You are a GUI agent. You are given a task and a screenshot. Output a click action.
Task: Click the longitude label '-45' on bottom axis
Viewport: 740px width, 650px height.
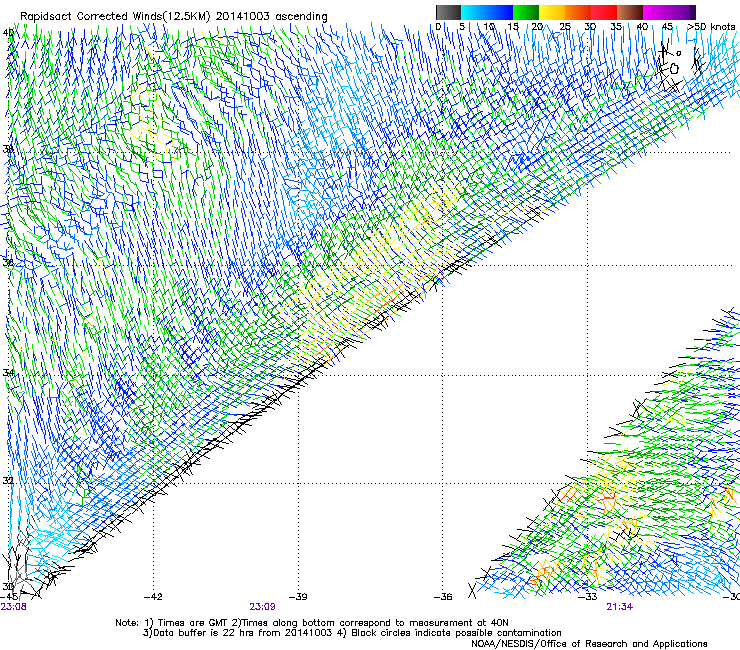(x=8, y=597)
